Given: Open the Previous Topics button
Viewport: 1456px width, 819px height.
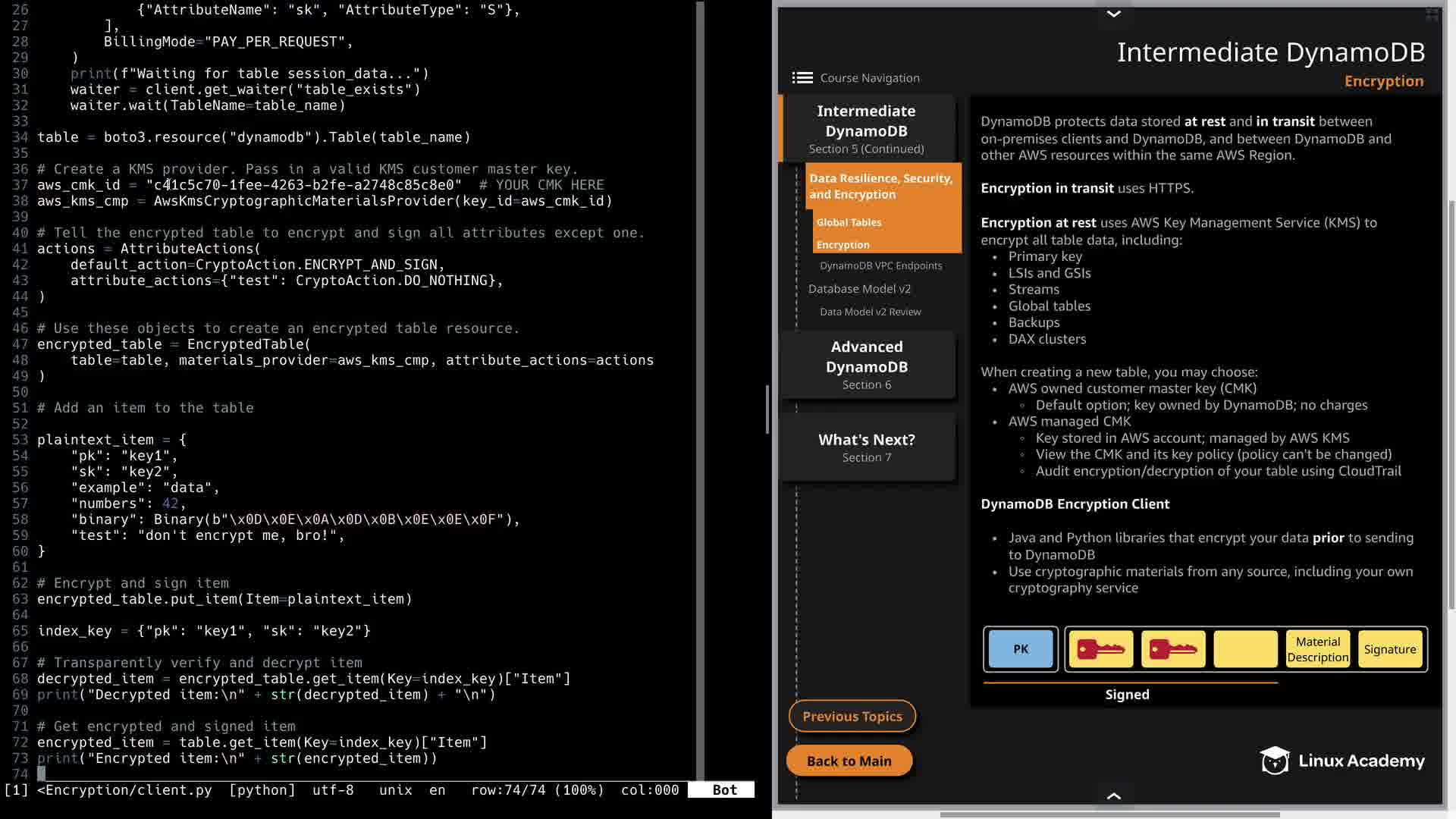Looking at the screenshot, I should click(x=852, y=717).
